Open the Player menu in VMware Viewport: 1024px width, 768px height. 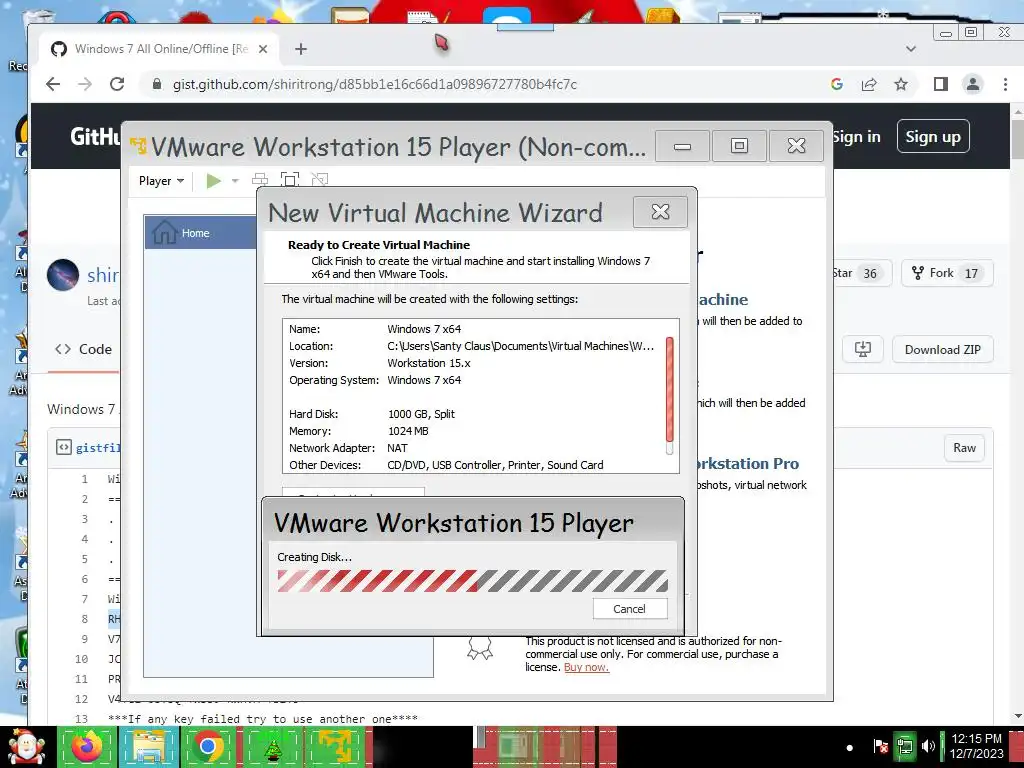pos(161,181)
